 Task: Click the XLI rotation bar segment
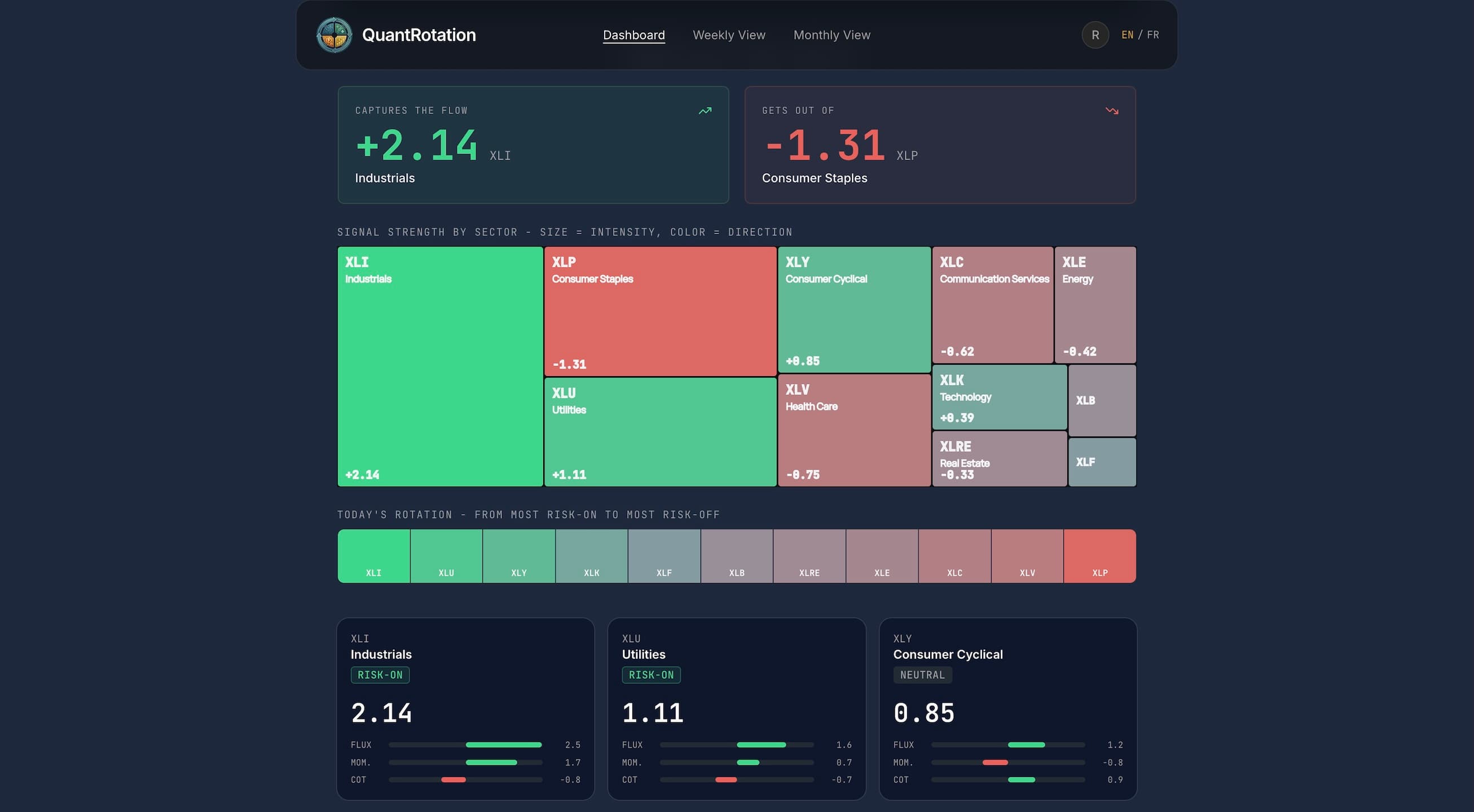point(373,556)
